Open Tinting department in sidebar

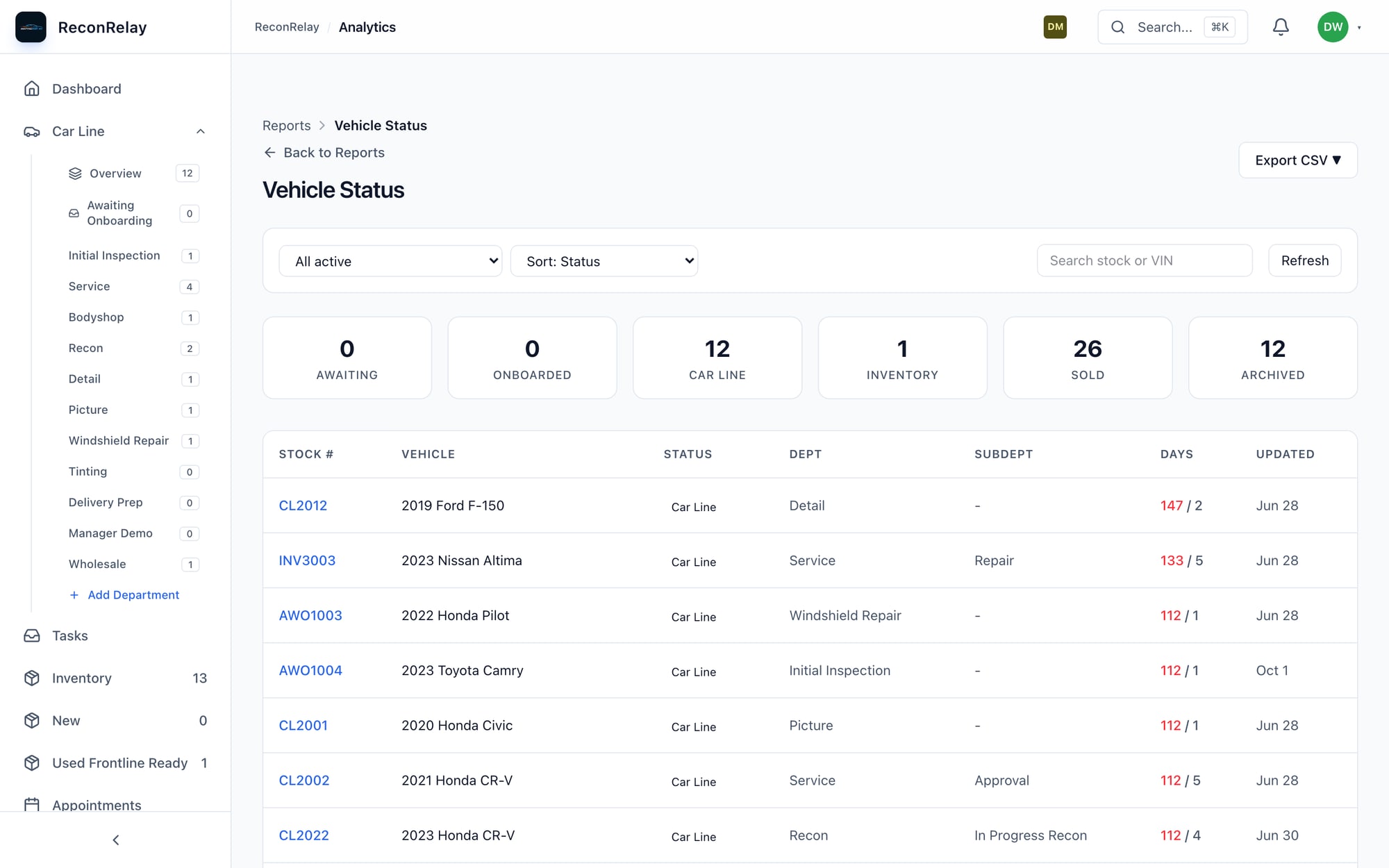(x=88, y=471)
